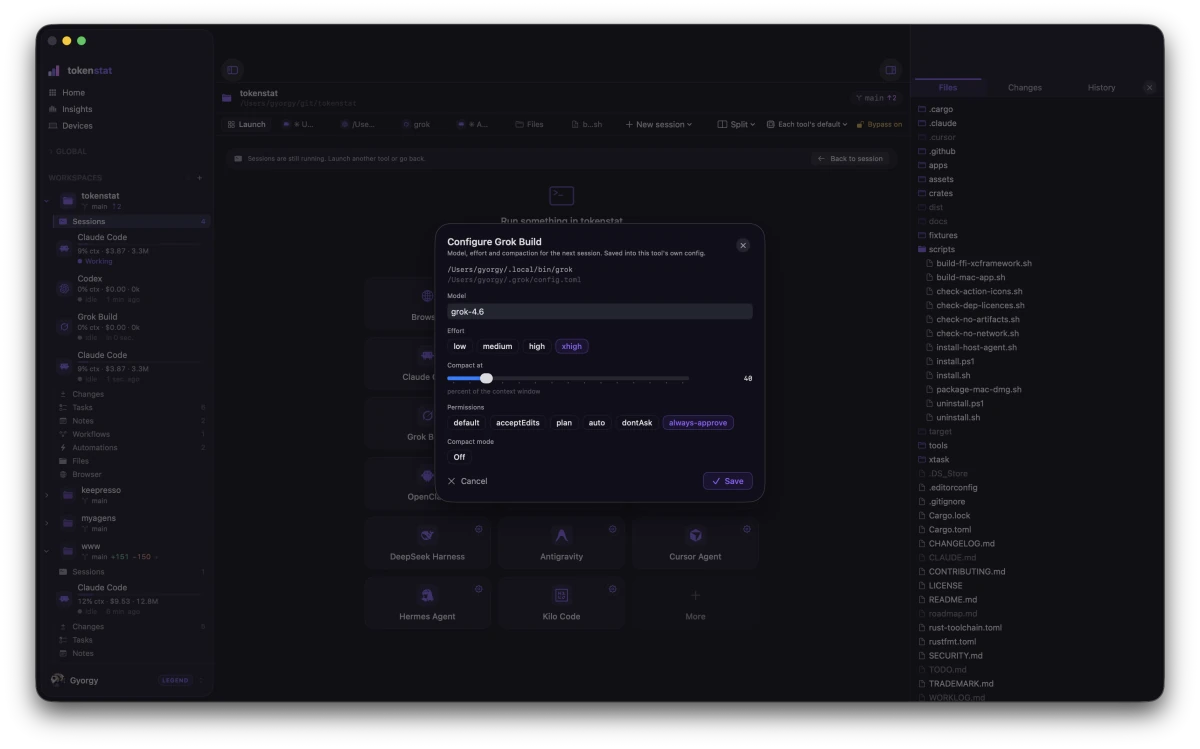Click the LEGEND badge next to Gyorgy

point(175,680)
